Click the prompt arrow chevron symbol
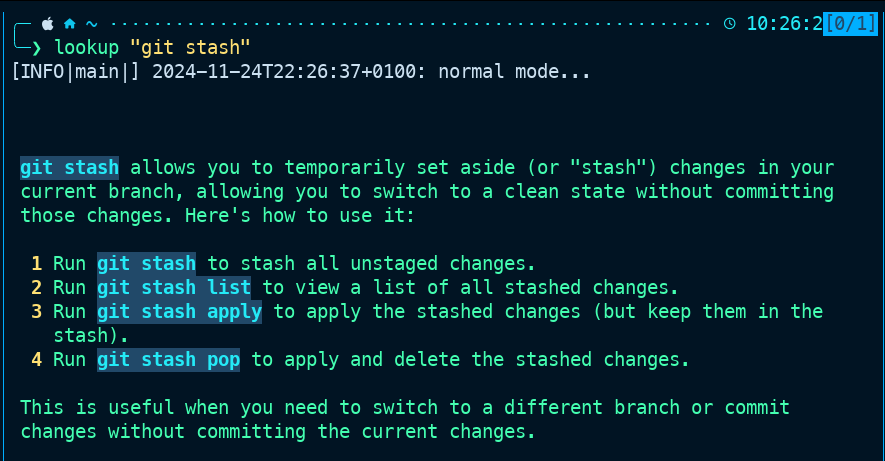The image size is (885, 461). [37, 47]
